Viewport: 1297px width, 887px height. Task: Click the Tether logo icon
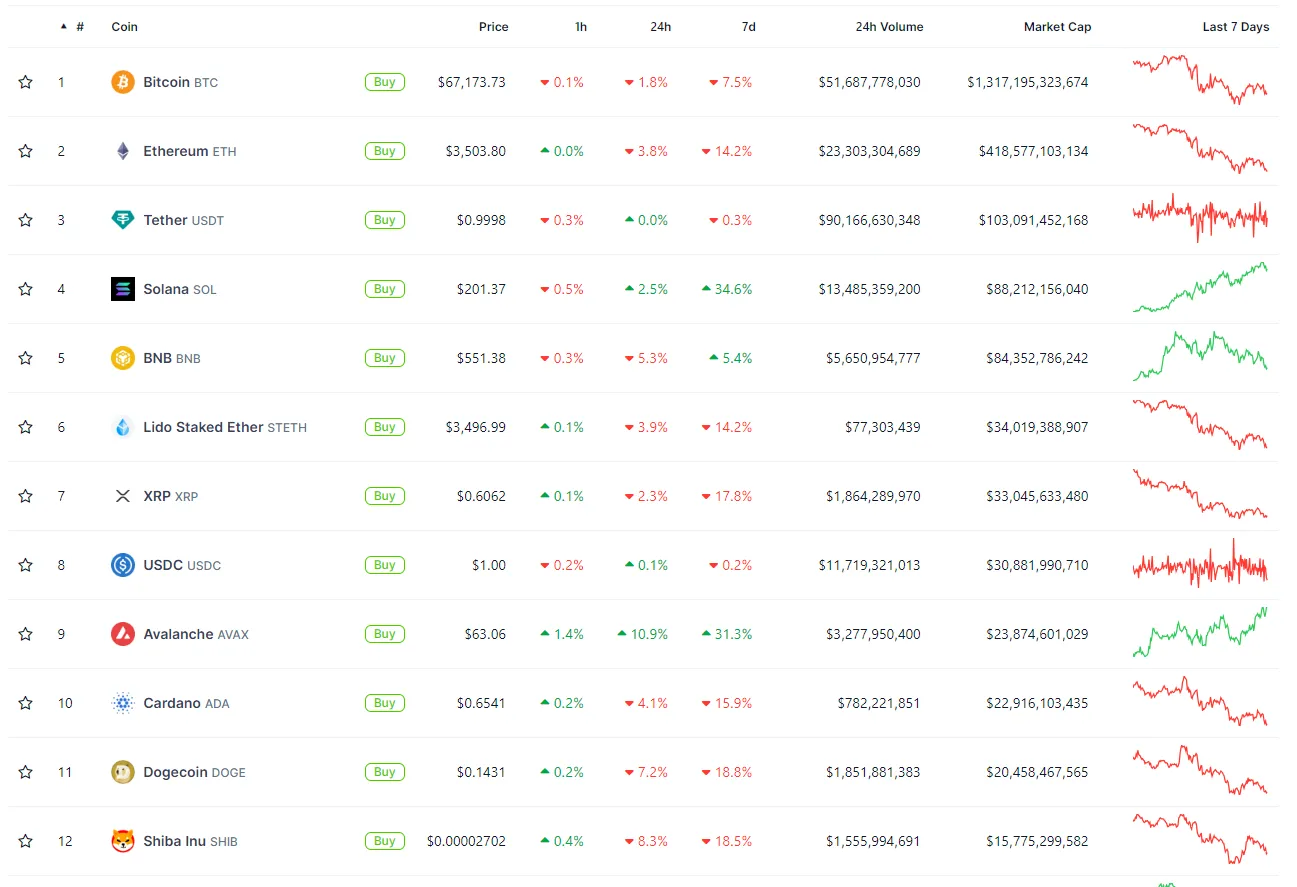click(x=123, y=220)
